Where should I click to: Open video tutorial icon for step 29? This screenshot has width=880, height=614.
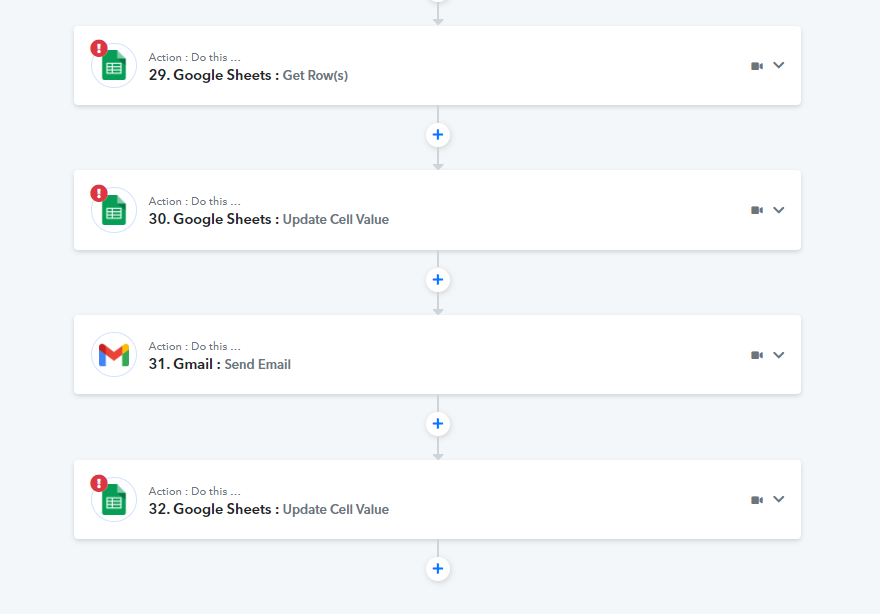[757, 66]
